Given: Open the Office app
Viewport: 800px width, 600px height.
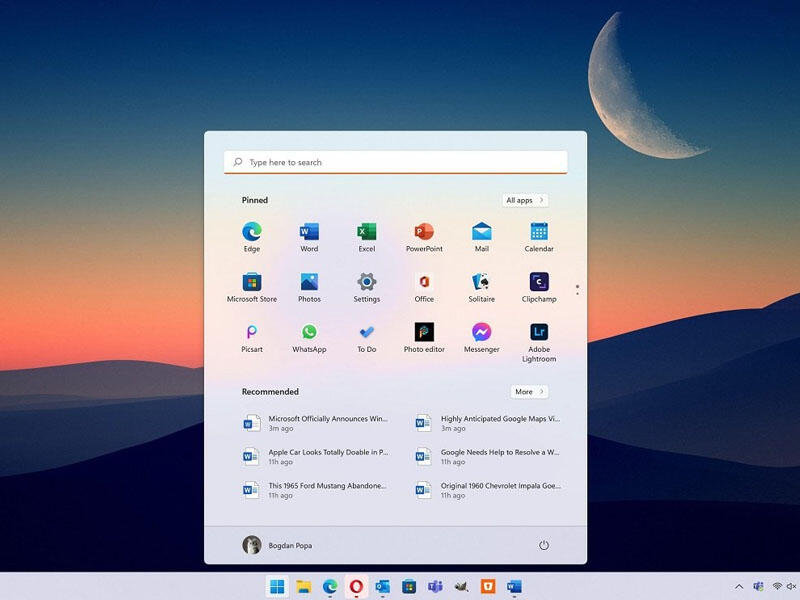Looking at the screenshot, I should pos(424,288).
